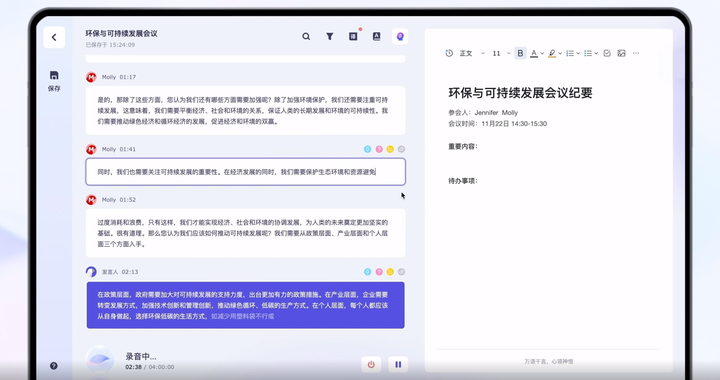Click blue marker on Molly 01:41 entry
The width and height of the screenshot is (720, 380).
coord(367,149)
